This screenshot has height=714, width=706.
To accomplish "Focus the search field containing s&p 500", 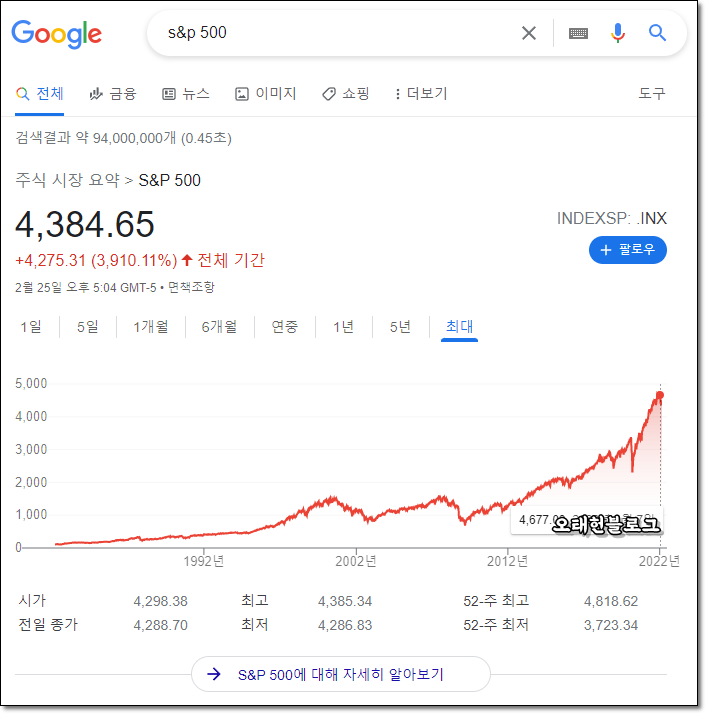I will click(339, 33).
